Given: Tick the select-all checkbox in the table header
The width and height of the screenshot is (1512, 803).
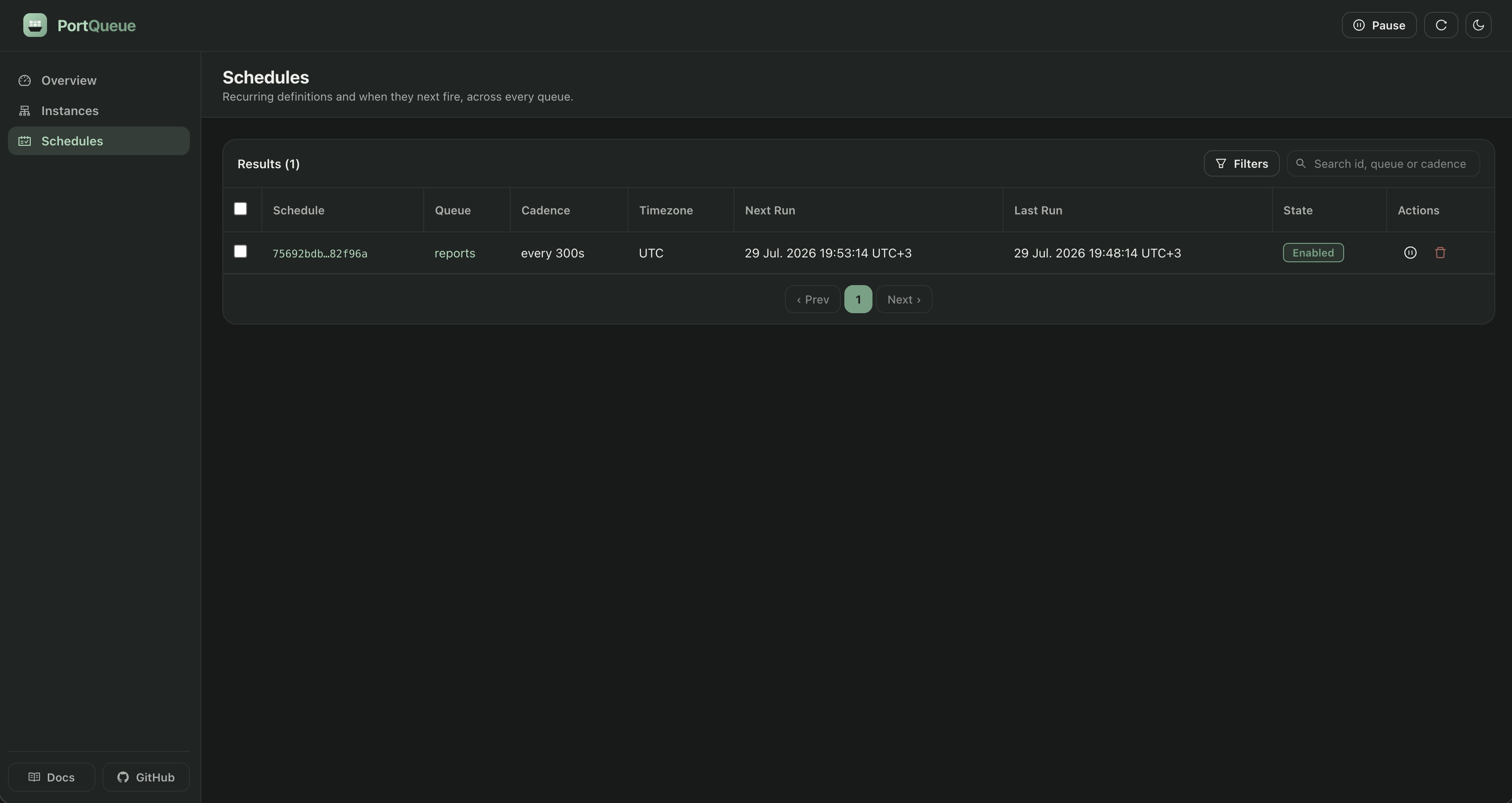Looking at the screenshot, I should (240, 209).
